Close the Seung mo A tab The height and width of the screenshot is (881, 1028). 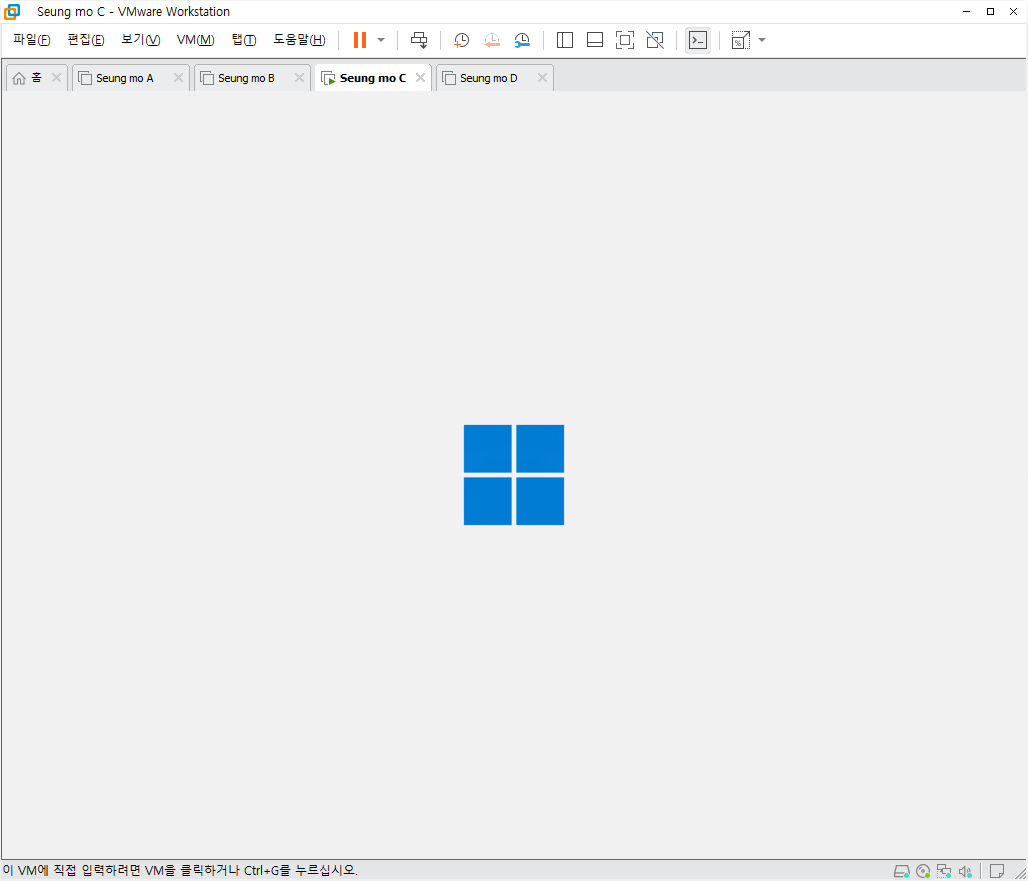(x=178, y=78)
